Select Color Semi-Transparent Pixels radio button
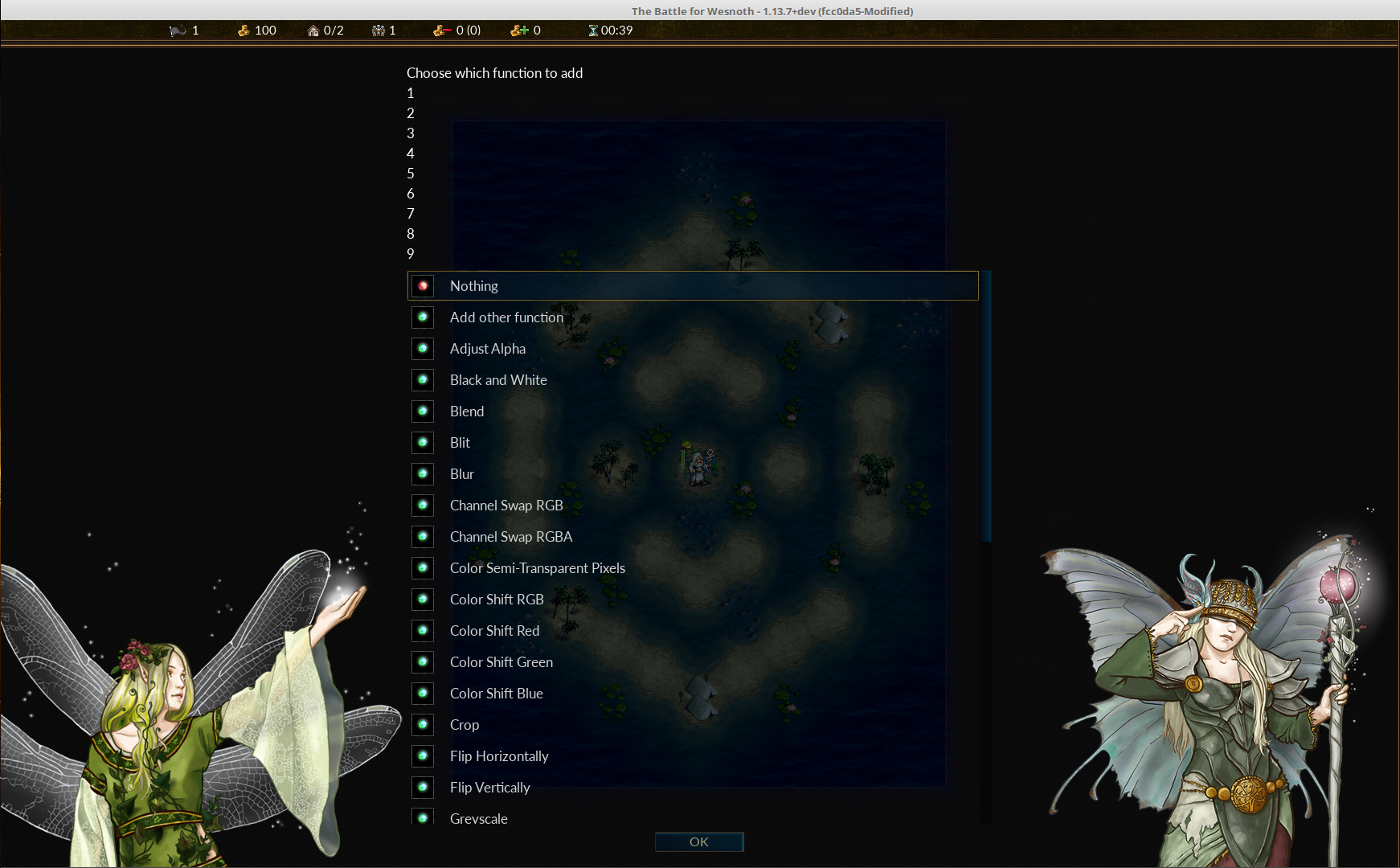The width and height of the screenshot is (1400, 868). (x=423, y=568)
